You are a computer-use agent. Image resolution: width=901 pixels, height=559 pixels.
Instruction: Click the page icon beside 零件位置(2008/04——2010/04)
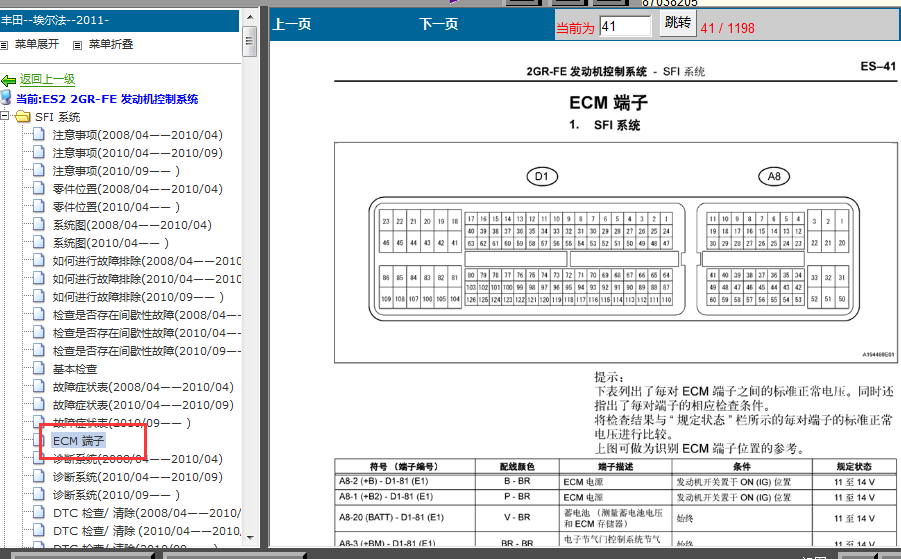pyautogui.click(x=38, y=188)
